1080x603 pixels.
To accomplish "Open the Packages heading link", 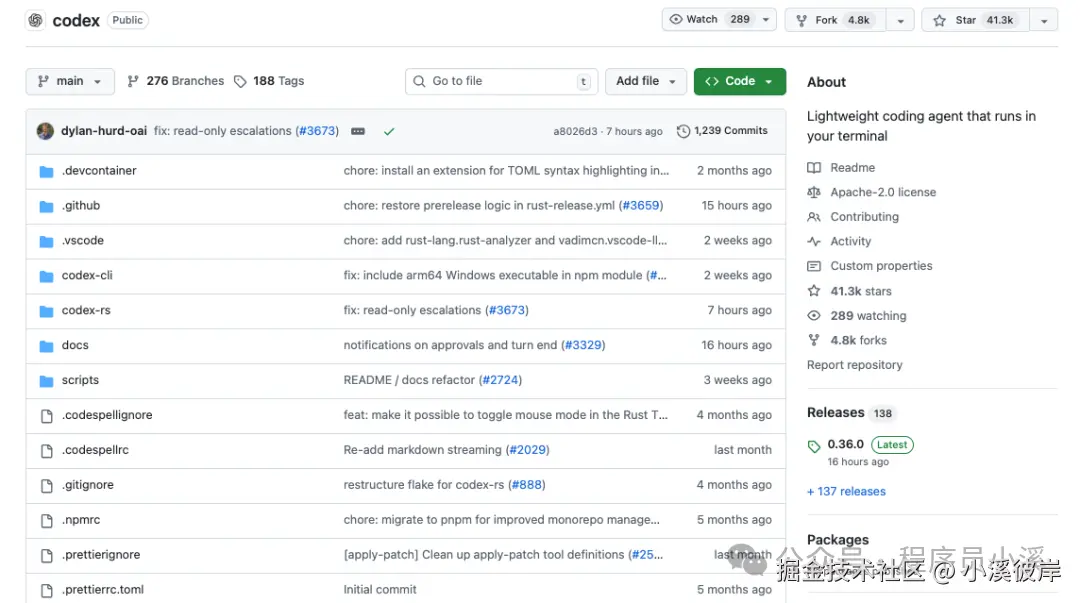I will pos(838,540).
